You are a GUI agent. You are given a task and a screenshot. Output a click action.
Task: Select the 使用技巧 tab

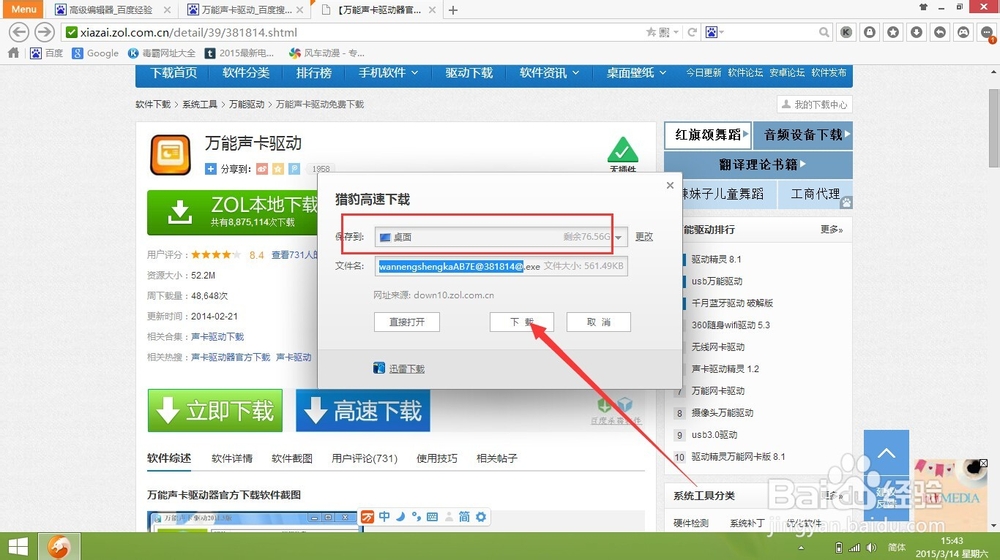437,459
